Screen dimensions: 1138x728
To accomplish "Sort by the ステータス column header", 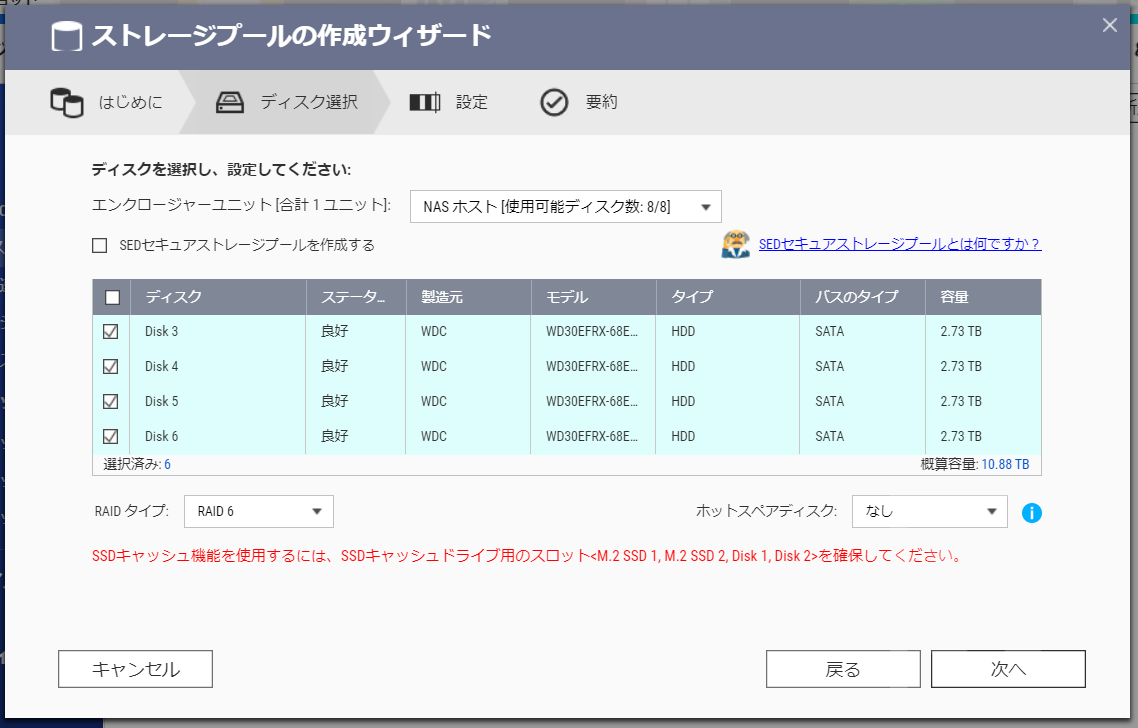I will click(356, 298).
